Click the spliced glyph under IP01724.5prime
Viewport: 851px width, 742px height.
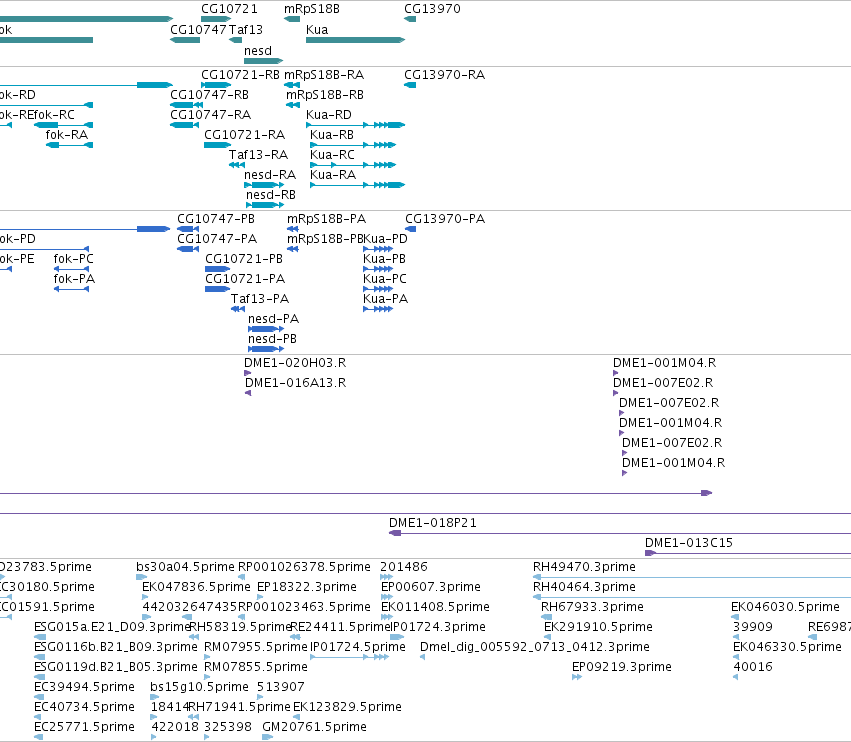(350, 657)
